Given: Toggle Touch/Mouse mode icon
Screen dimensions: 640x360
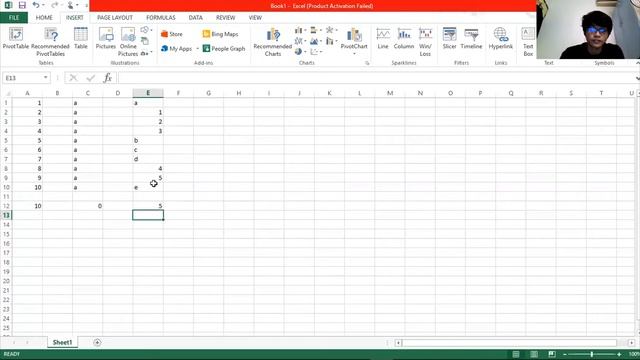Looking at the screenshot, I should click(x=70, y=5).
